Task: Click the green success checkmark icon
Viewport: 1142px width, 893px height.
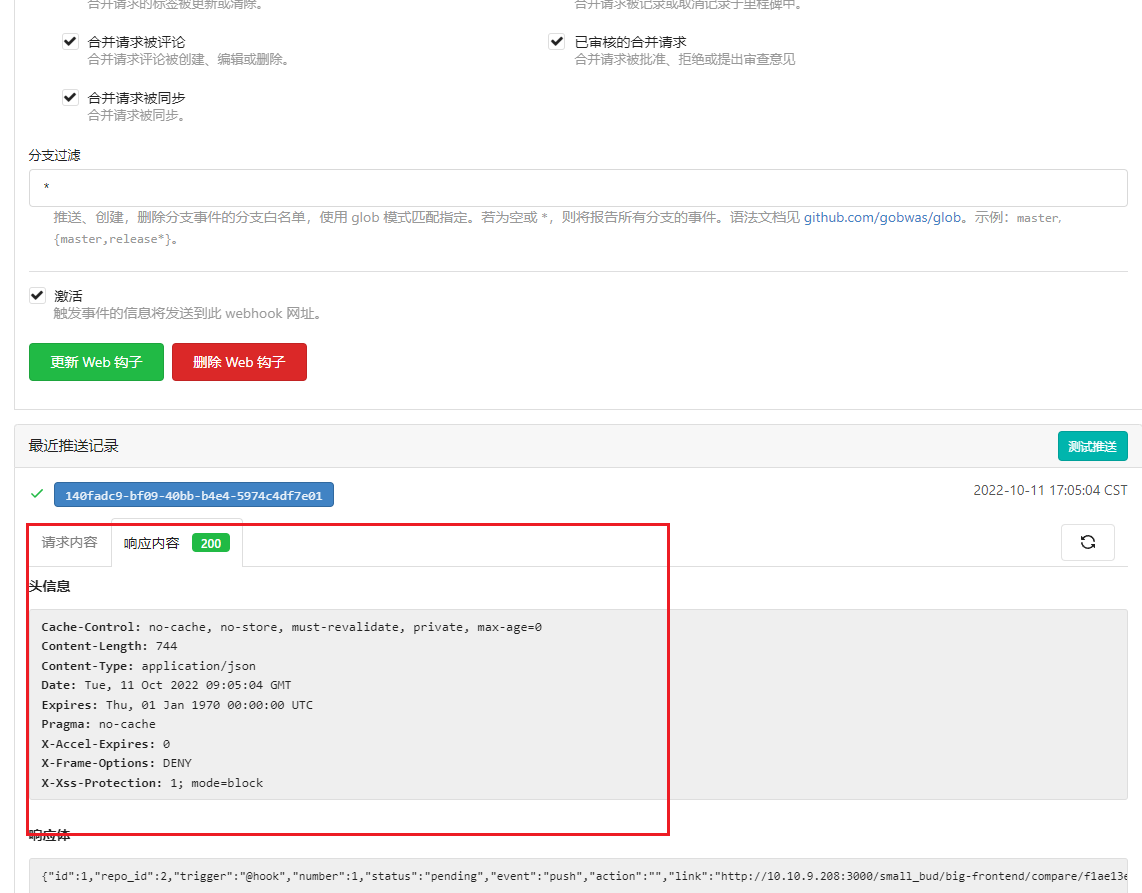Action: (37, 494)
